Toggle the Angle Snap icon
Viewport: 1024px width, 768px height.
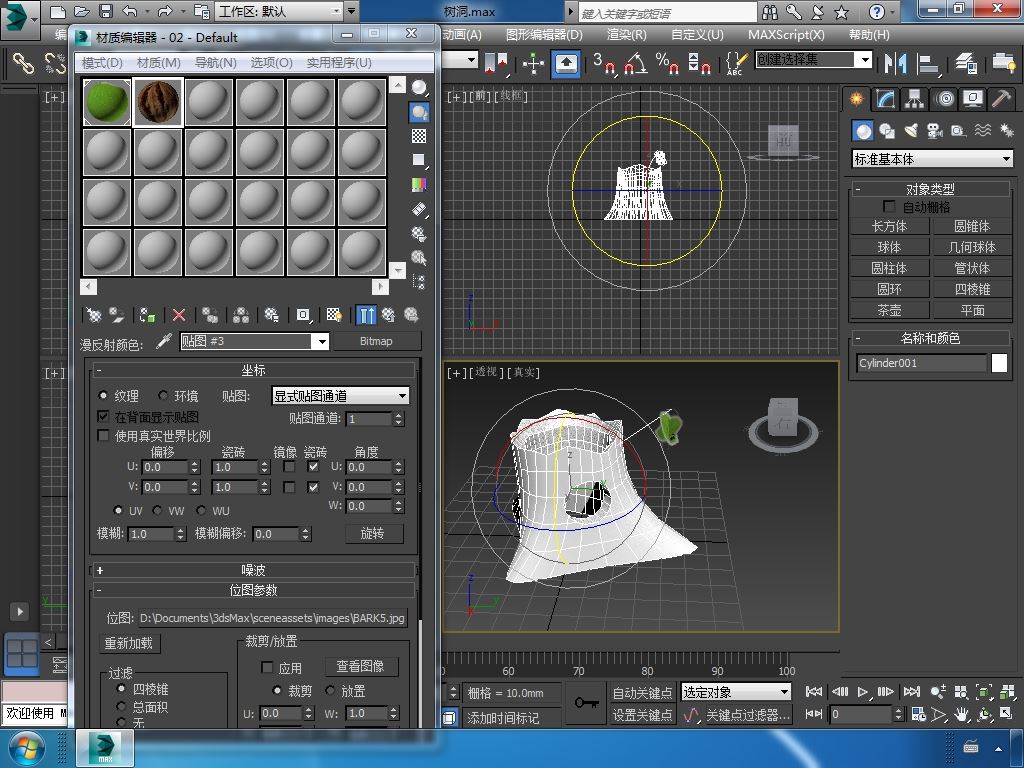(635, 63)
